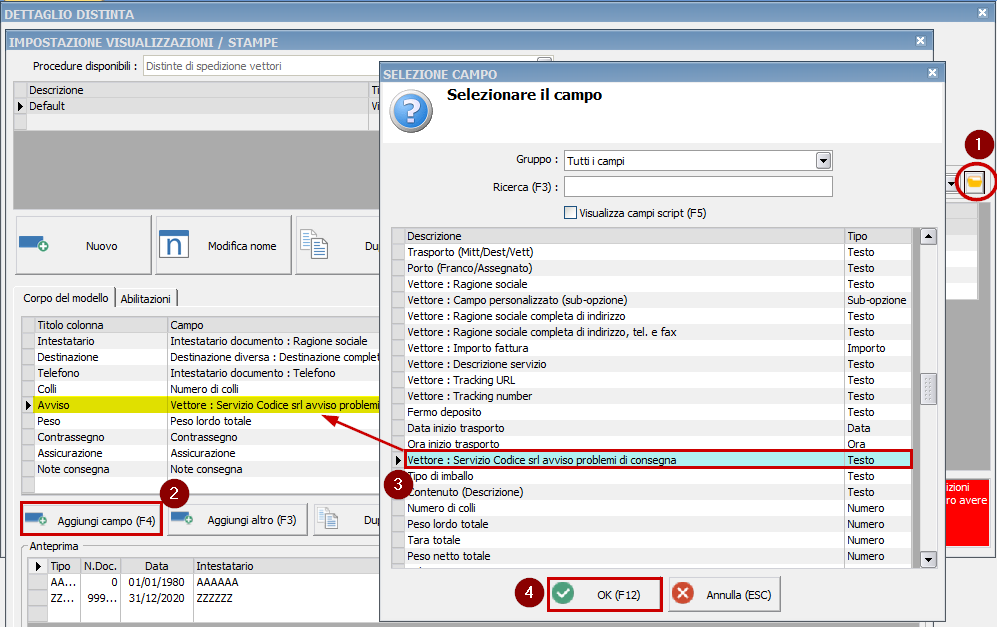The height and width of the screenshot is (627, 997).
Task: Click the Modifica nome 'n' icon
Action: pyautogui.click(x=174, y=244)
